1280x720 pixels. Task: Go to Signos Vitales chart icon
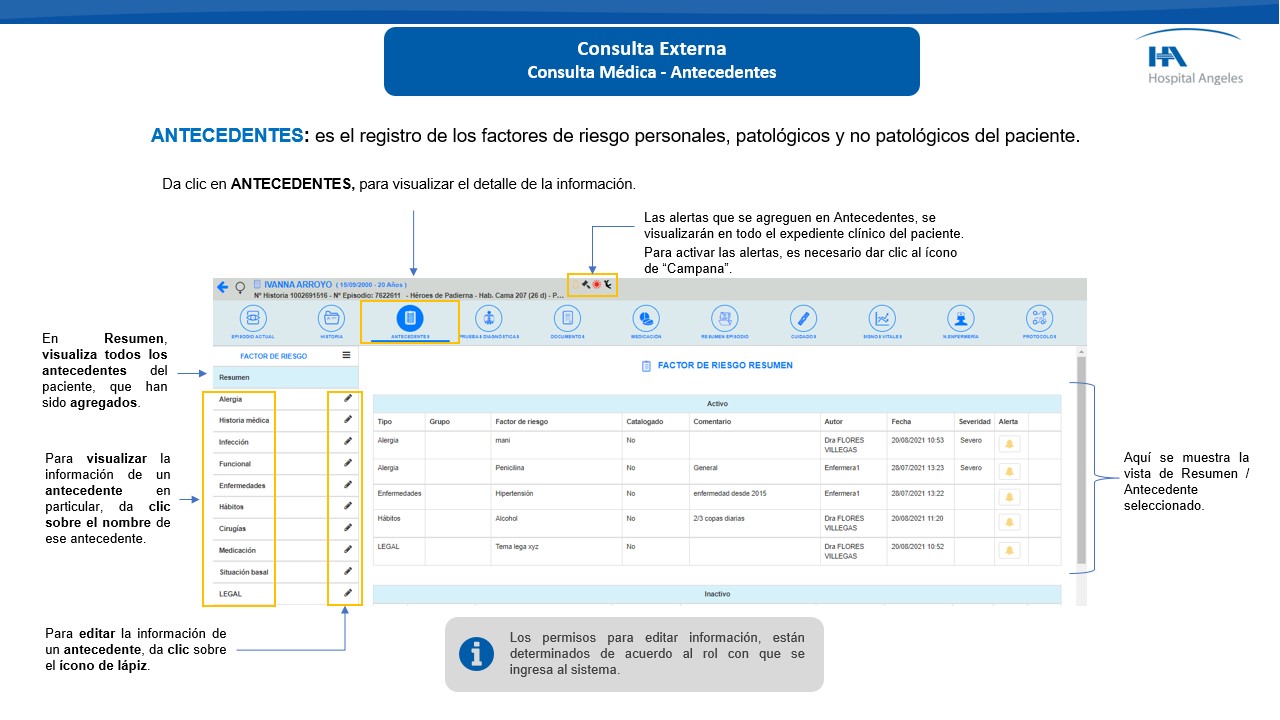click(882, 318)
